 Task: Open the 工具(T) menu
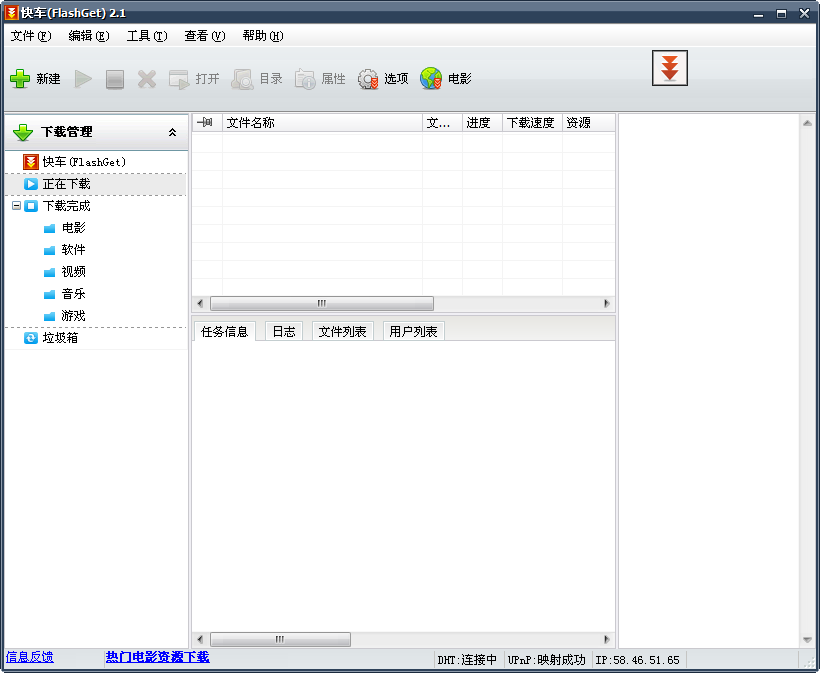click(147, 36)
